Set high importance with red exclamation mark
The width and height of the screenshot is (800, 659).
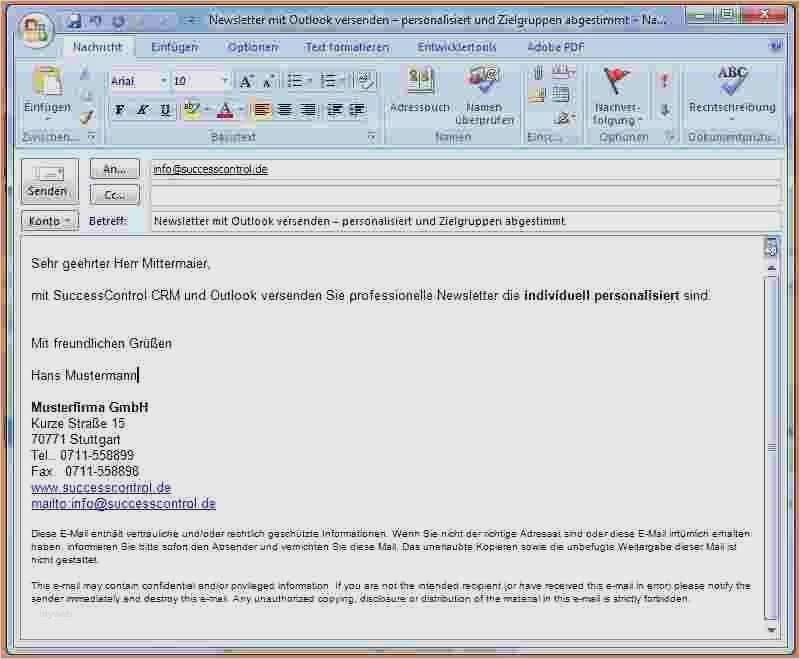click(x=664, y=82)
